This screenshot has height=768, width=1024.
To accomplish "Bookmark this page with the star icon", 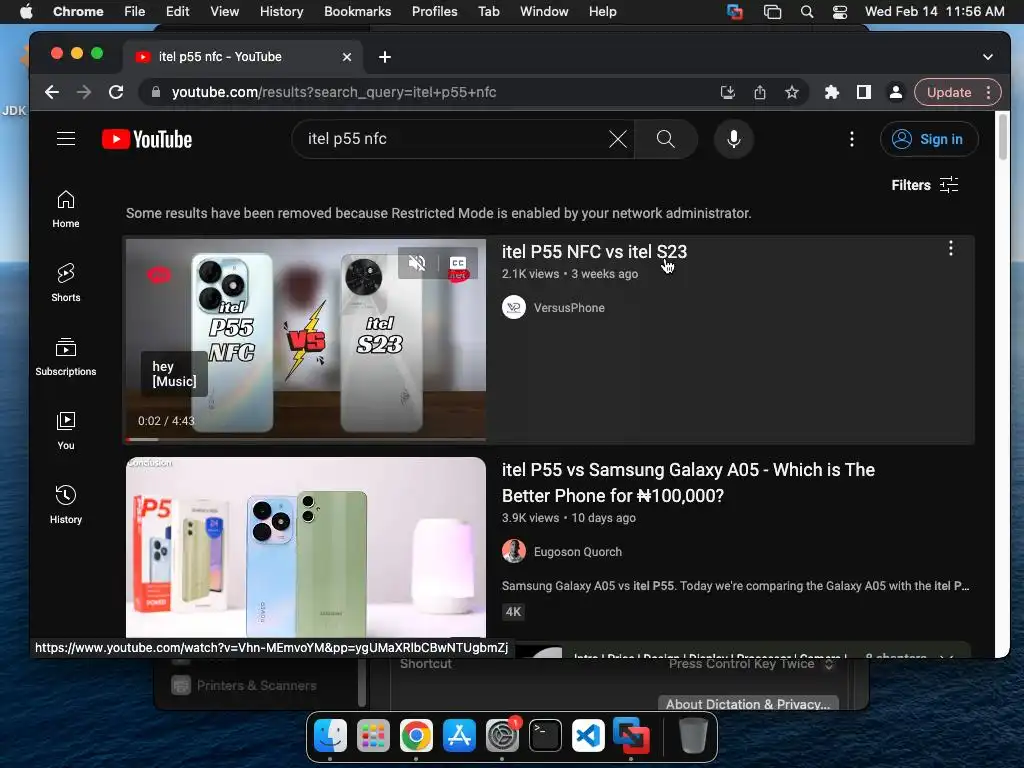I will pos(792,92).
